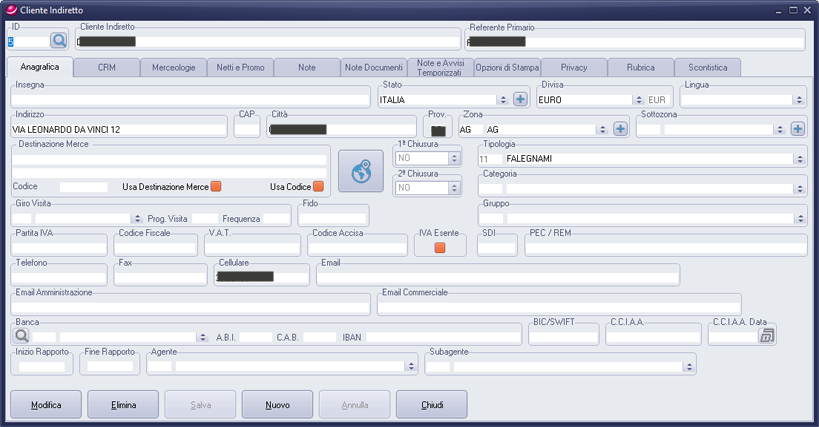Expand the Tipologia dropdown
The height and width of the screenshot is (427, 819).
pos(799,159)
